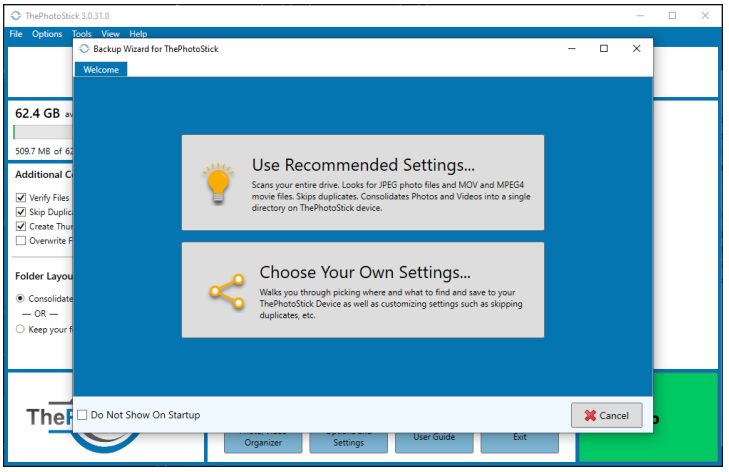The height and width of the screenshot is (472, 729).
Task: Minimize the Backup Wizard window
Action: point(572,48)
